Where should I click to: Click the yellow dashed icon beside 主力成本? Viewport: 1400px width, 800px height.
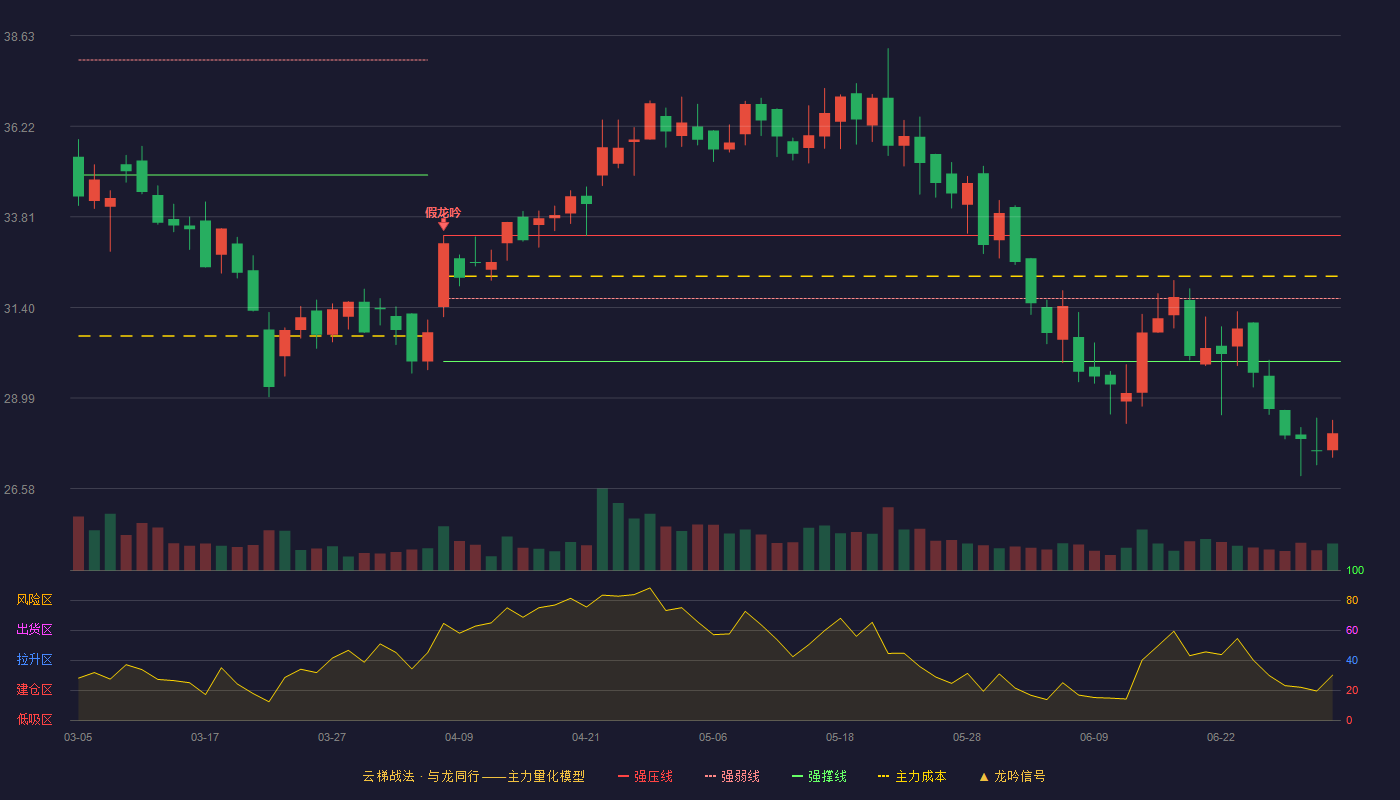(x=883, y=776)
